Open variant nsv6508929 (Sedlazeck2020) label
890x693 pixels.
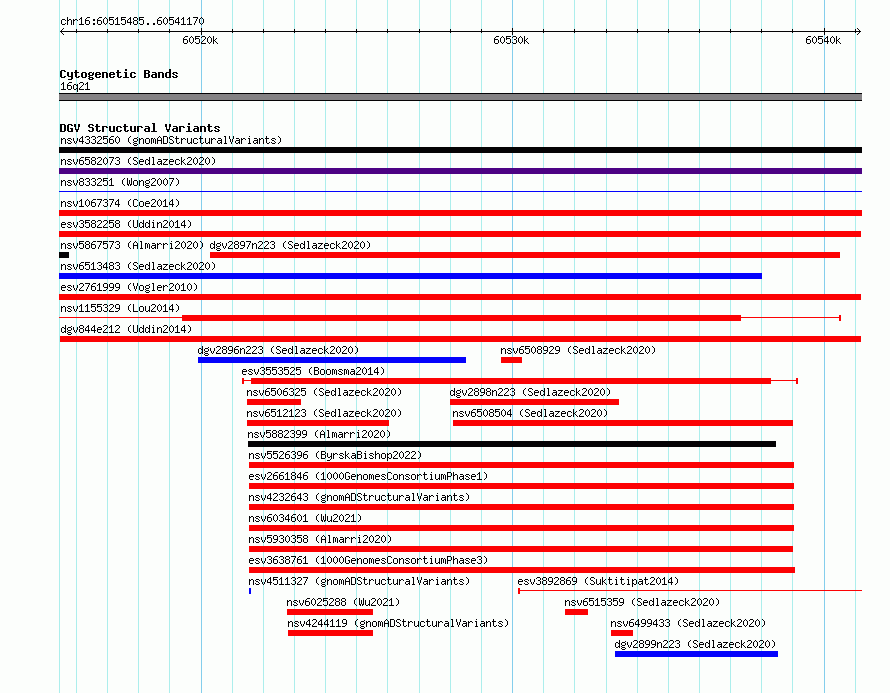pos(578,350)
